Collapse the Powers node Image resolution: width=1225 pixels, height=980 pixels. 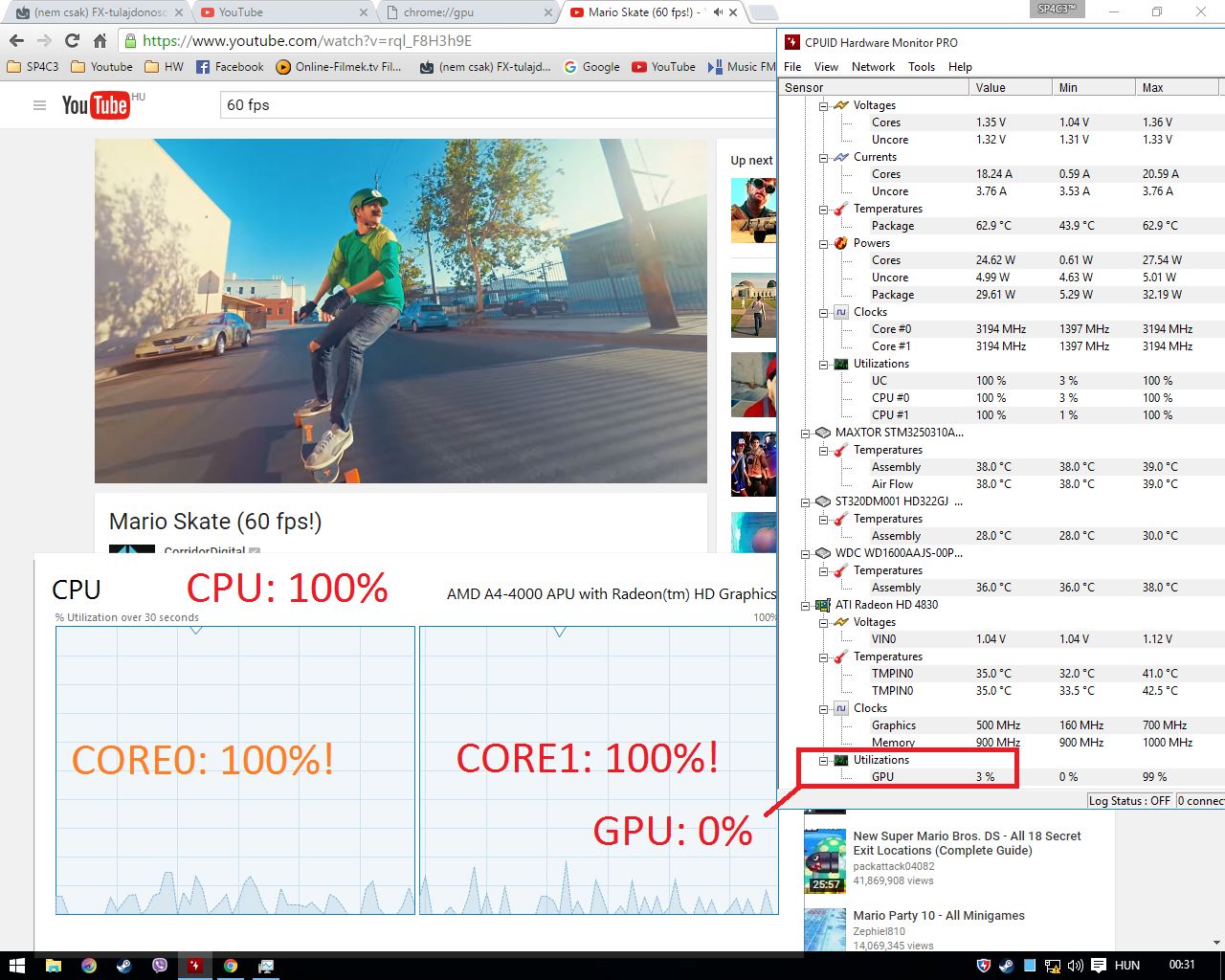(x=823, y=243)
